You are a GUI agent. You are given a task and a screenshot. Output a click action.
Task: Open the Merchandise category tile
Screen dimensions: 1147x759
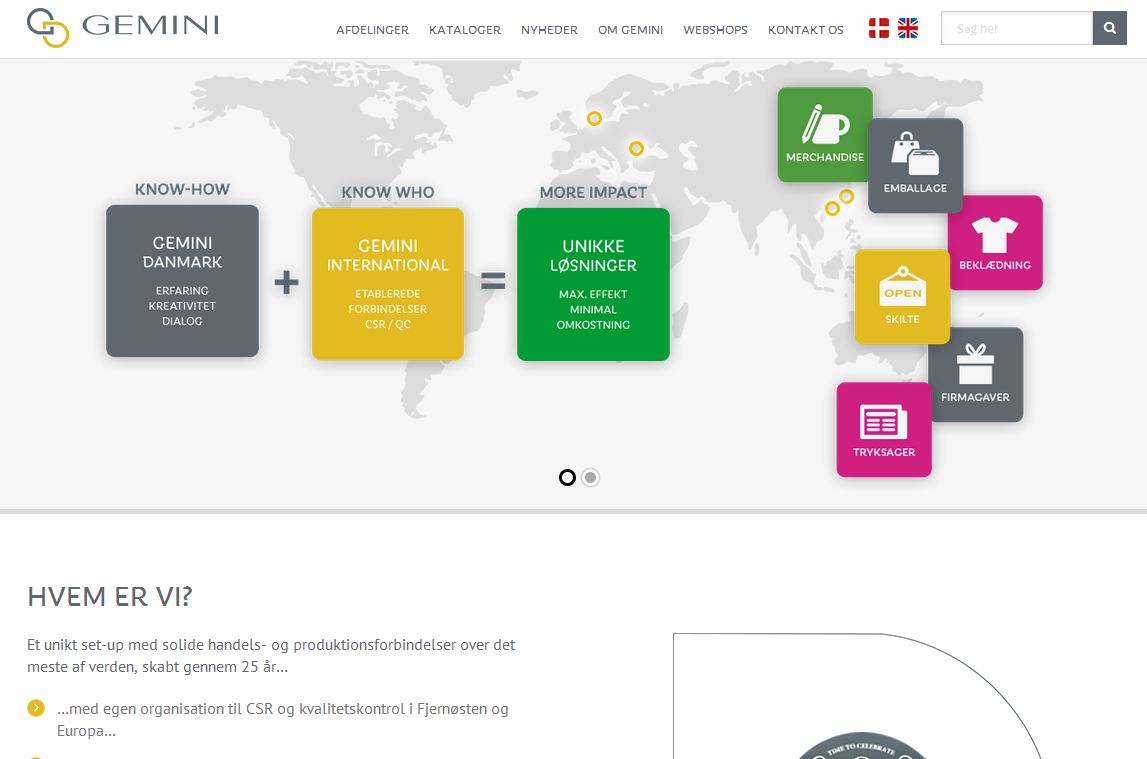(x=825, y=135)
